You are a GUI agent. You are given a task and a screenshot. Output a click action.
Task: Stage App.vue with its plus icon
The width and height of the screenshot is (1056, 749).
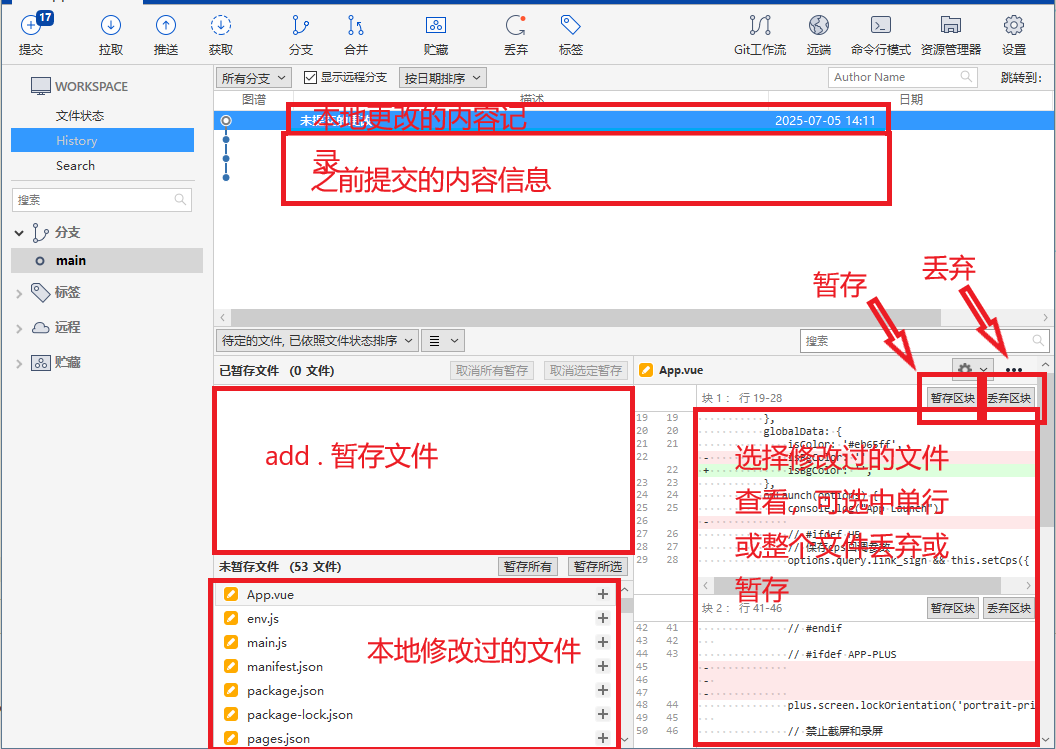coord(603,594)
